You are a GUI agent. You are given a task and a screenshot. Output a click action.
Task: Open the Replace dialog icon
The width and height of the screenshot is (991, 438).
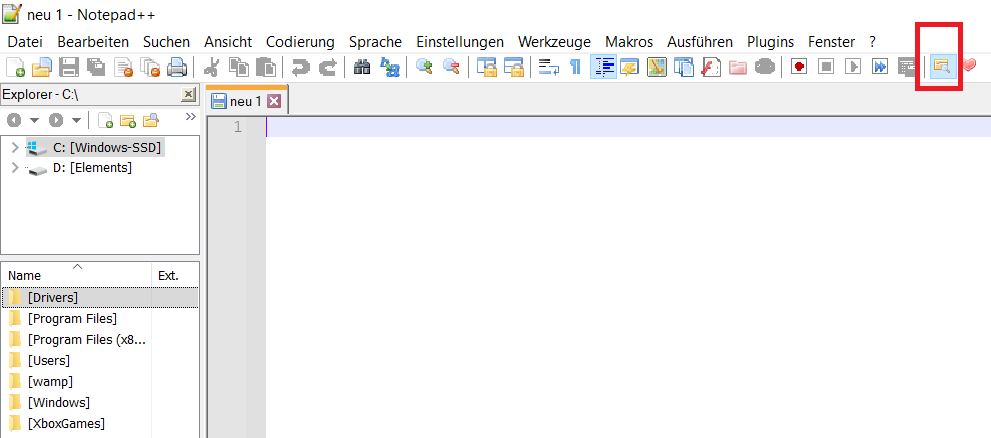[389, 66]
